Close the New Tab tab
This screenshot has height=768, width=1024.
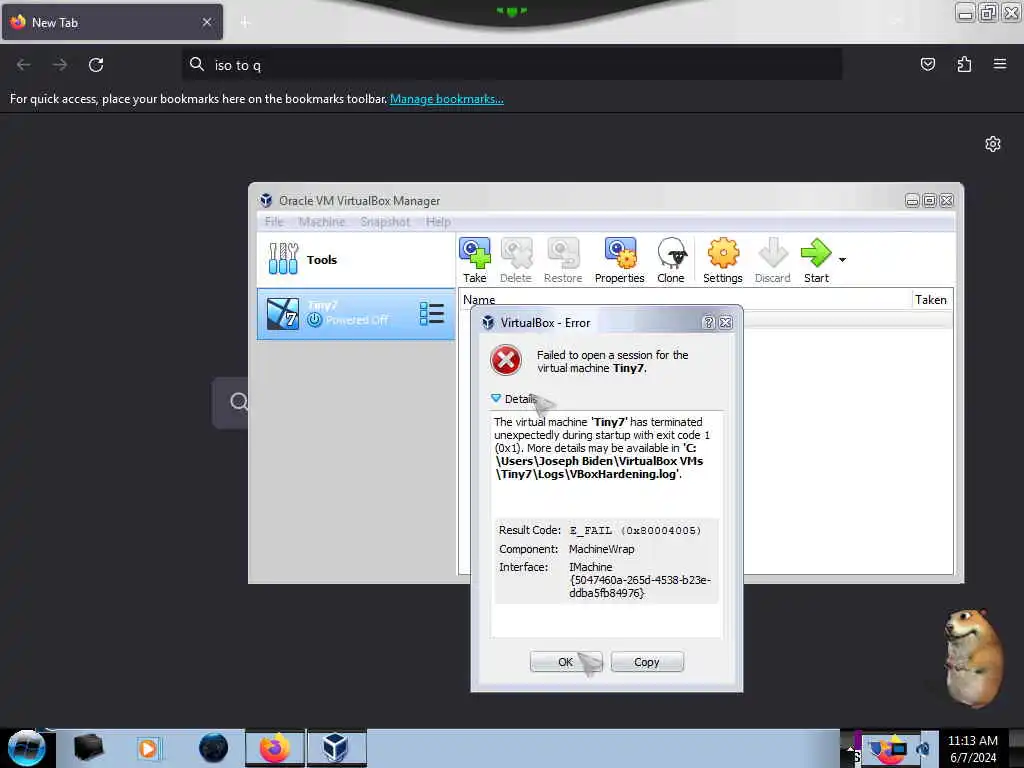tap(206, 22)
